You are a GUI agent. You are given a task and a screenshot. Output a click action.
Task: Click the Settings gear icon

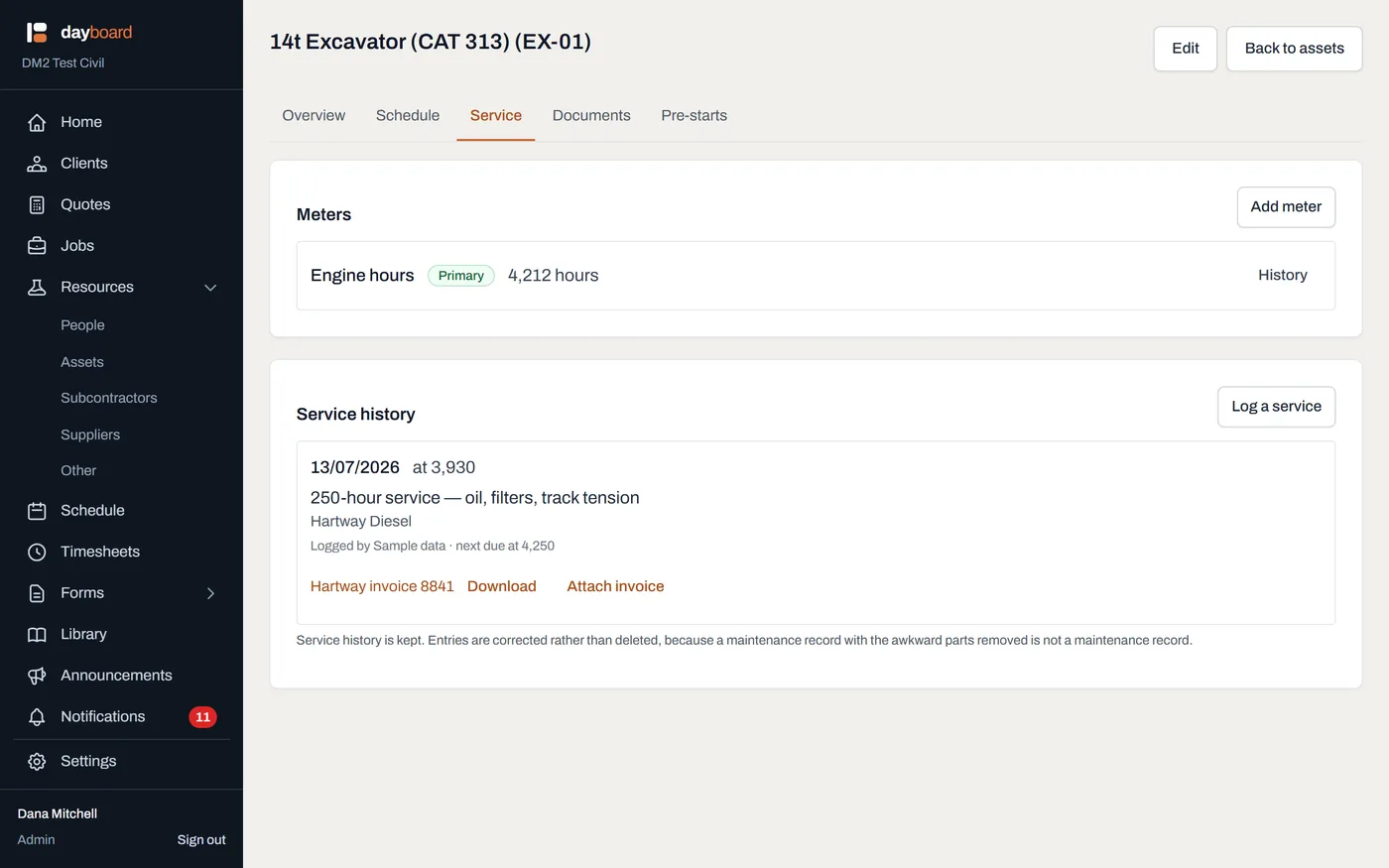click(x=37, y=762)
